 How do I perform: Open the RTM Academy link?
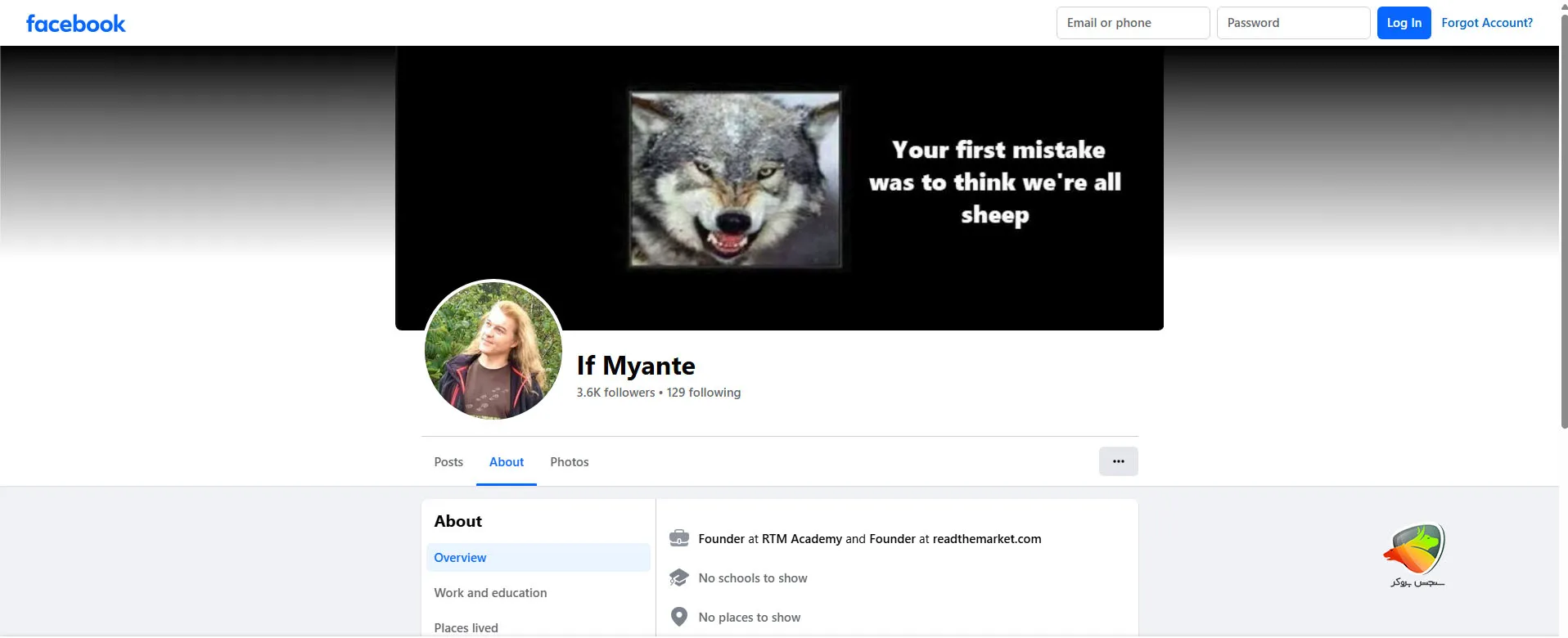[801, 539]
